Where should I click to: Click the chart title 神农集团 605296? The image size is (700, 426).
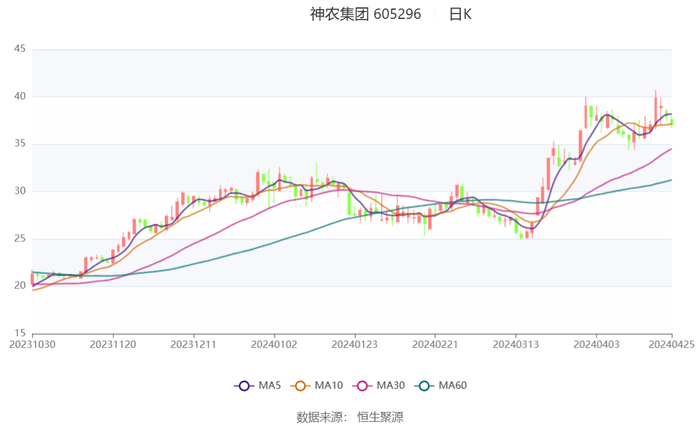[x=365, y=14]
